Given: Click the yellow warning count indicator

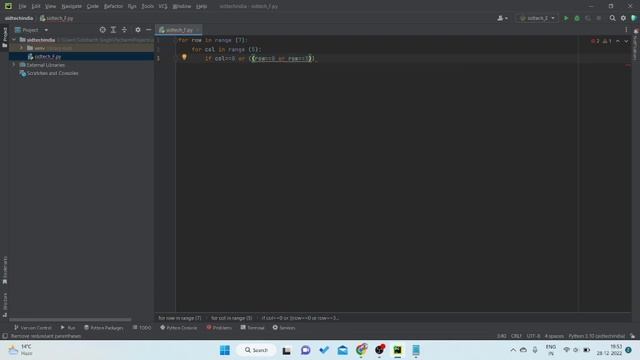Looking at the screenshot, I should pyautogui.click(x=607, y=41).
